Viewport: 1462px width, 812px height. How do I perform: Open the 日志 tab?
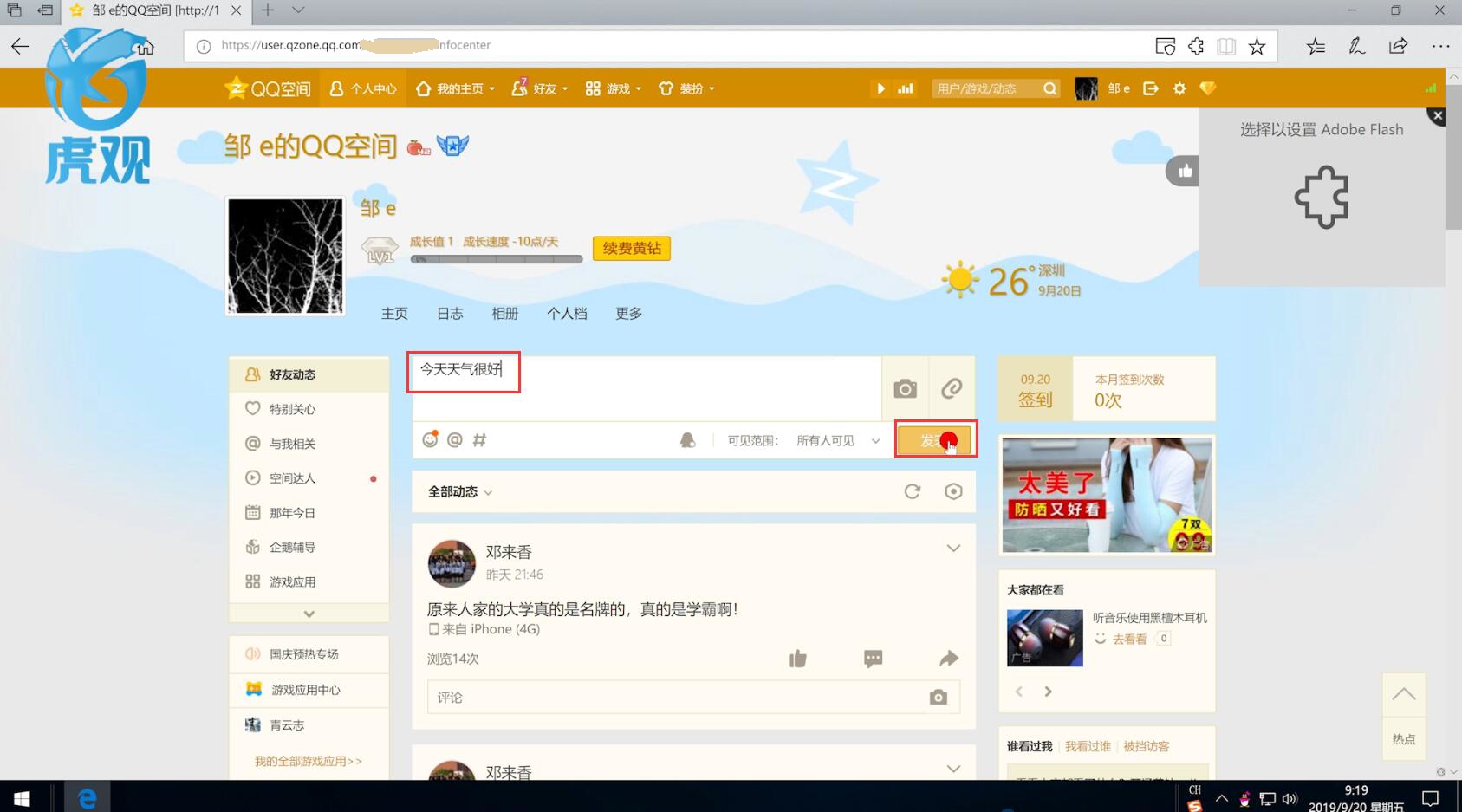(450, 314)
